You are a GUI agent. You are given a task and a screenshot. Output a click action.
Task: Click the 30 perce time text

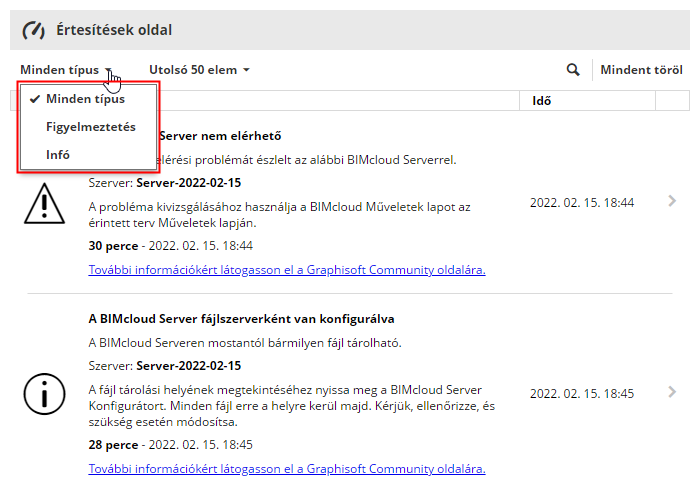(x=113, y=246)
